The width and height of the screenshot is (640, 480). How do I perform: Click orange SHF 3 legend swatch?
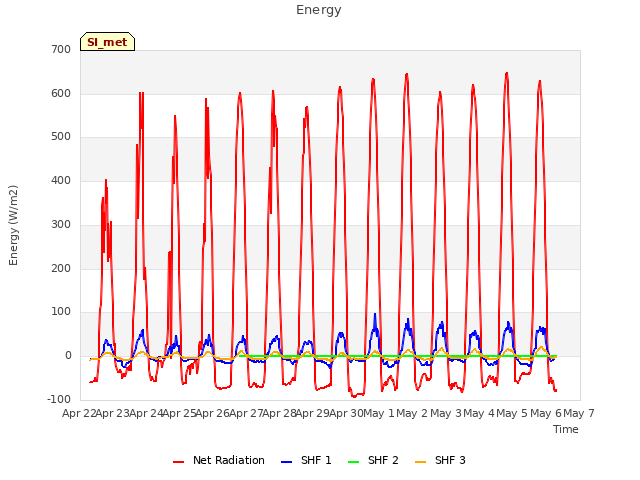coord(420,462)
